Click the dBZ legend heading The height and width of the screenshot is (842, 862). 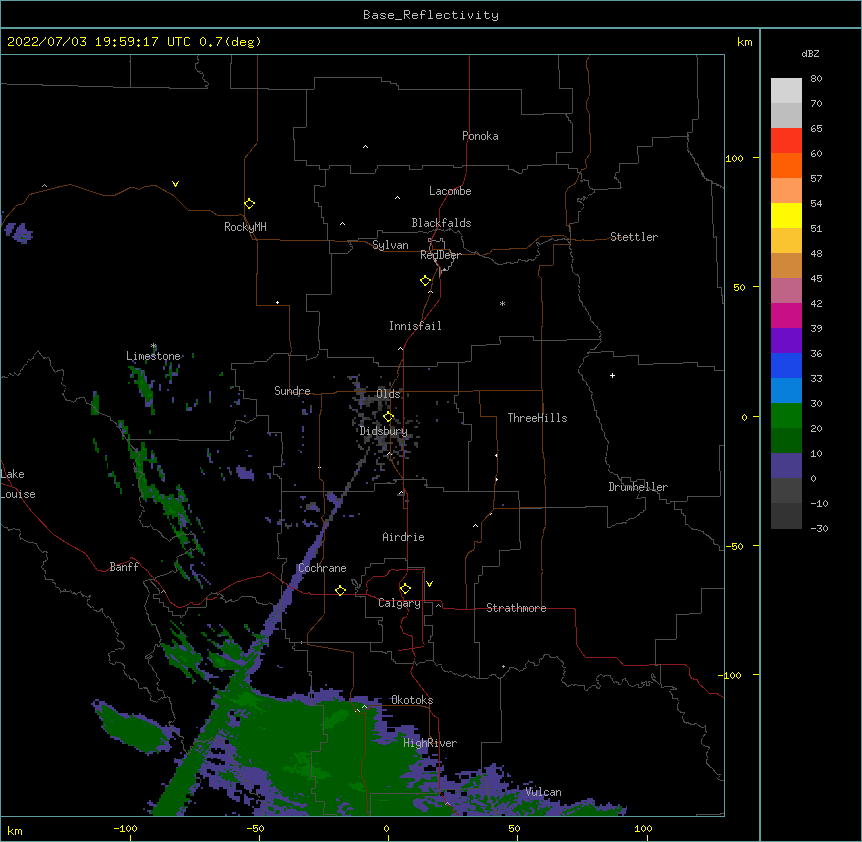click(810, 53)
